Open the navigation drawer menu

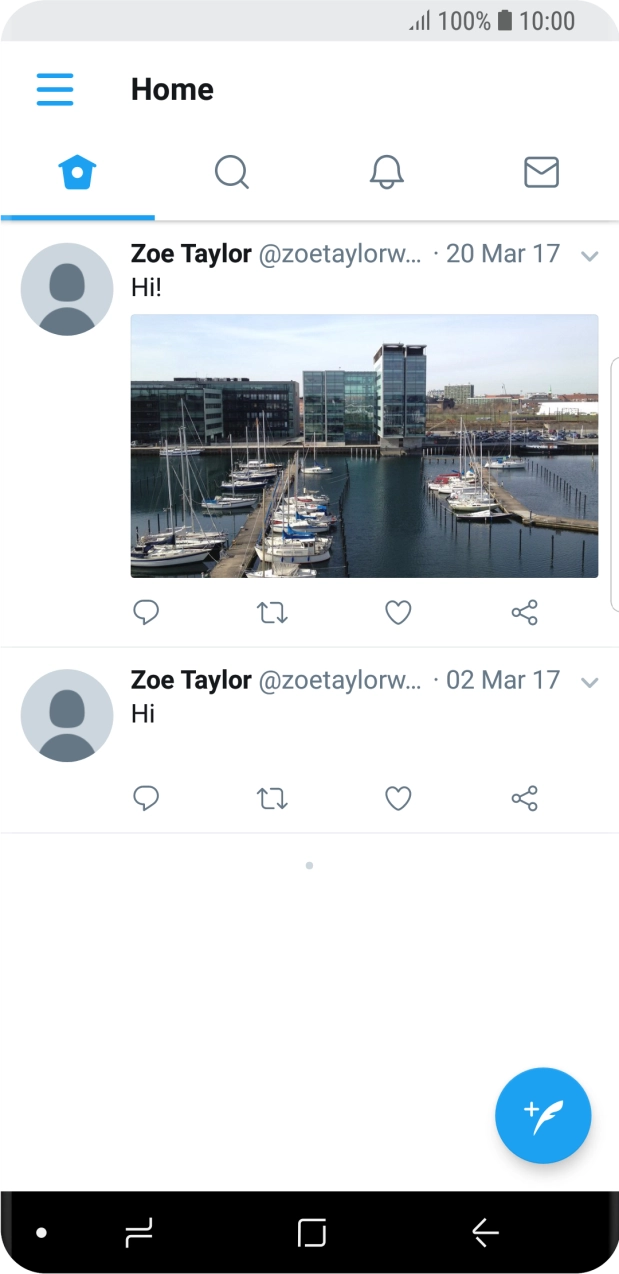click(55, 89)
